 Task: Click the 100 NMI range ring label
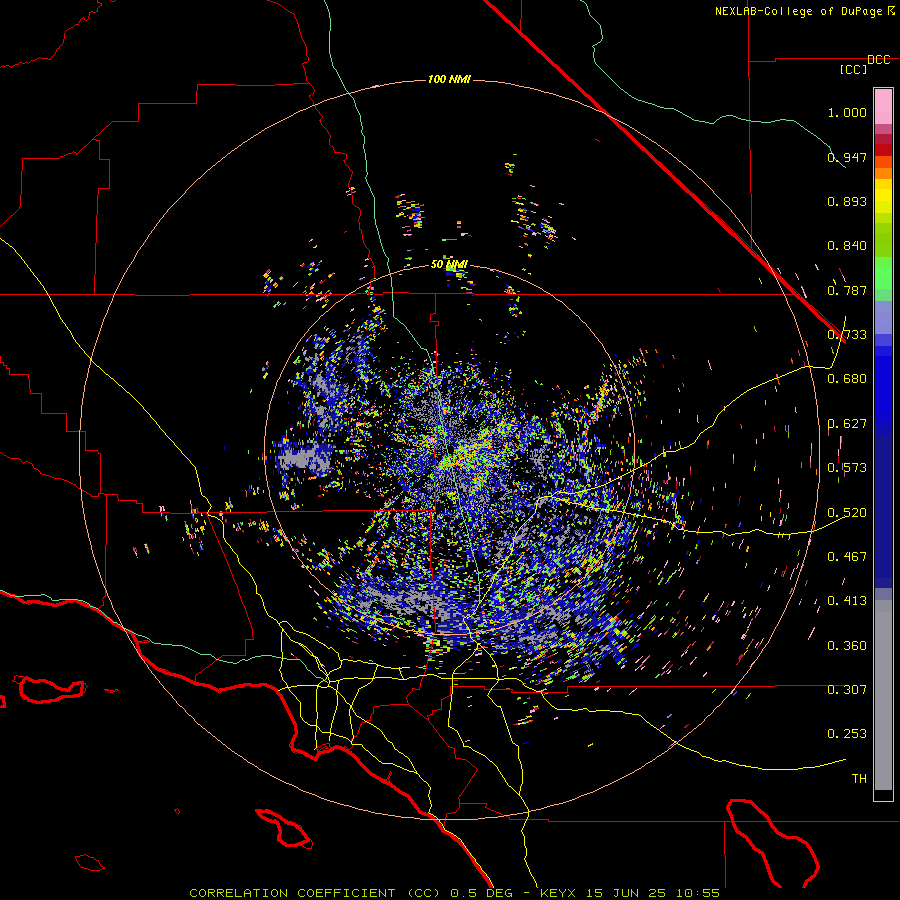[449, 79]
